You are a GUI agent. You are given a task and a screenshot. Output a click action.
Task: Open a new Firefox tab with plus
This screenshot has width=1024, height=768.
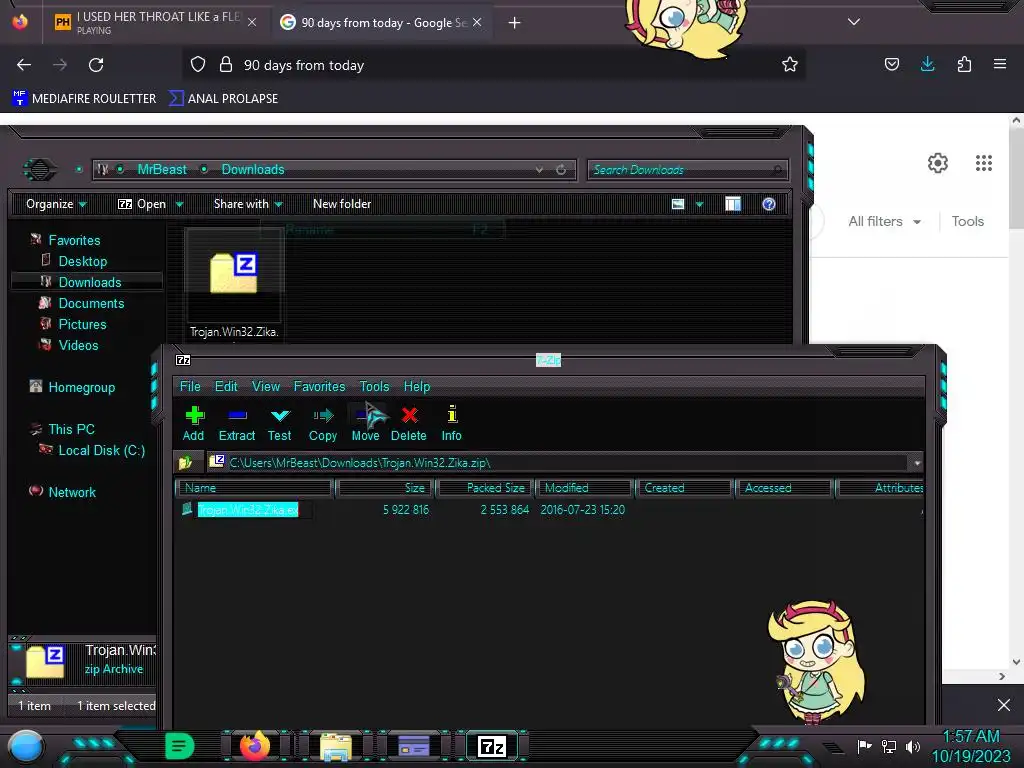click(515, 23)
